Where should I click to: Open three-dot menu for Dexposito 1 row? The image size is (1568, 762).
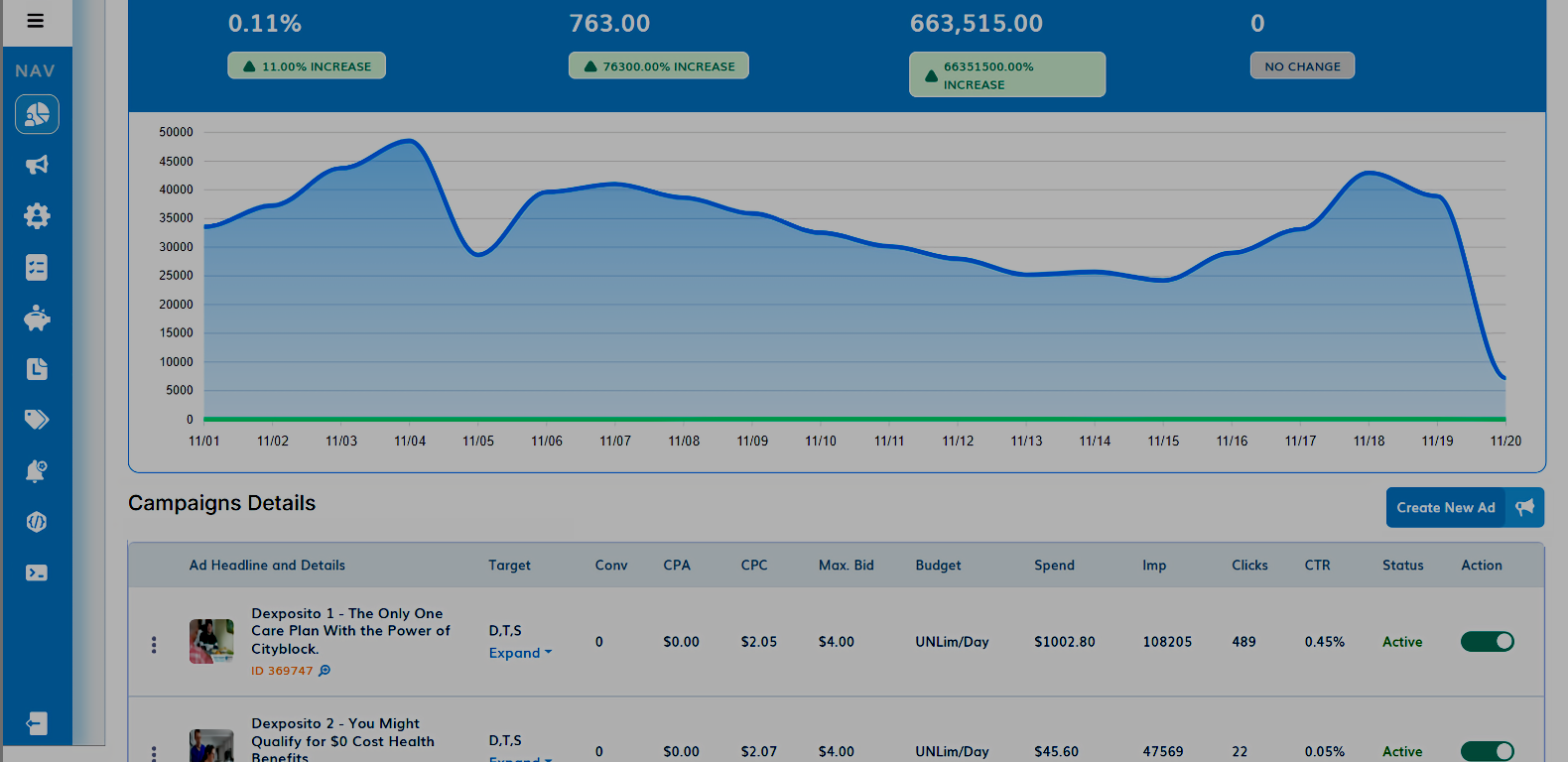click(154, 645)
